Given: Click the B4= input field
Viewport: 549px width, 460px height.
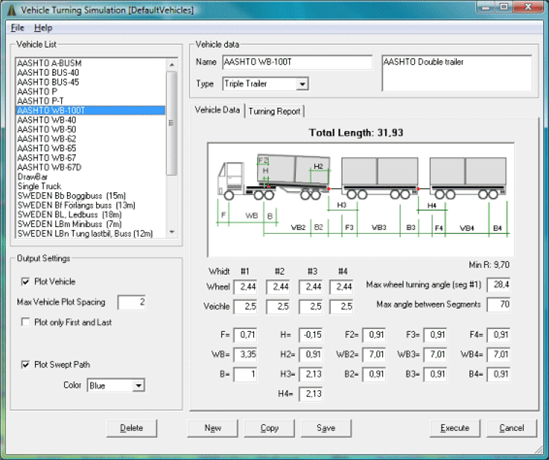Looking at the screenshot, I should point(499,374).
